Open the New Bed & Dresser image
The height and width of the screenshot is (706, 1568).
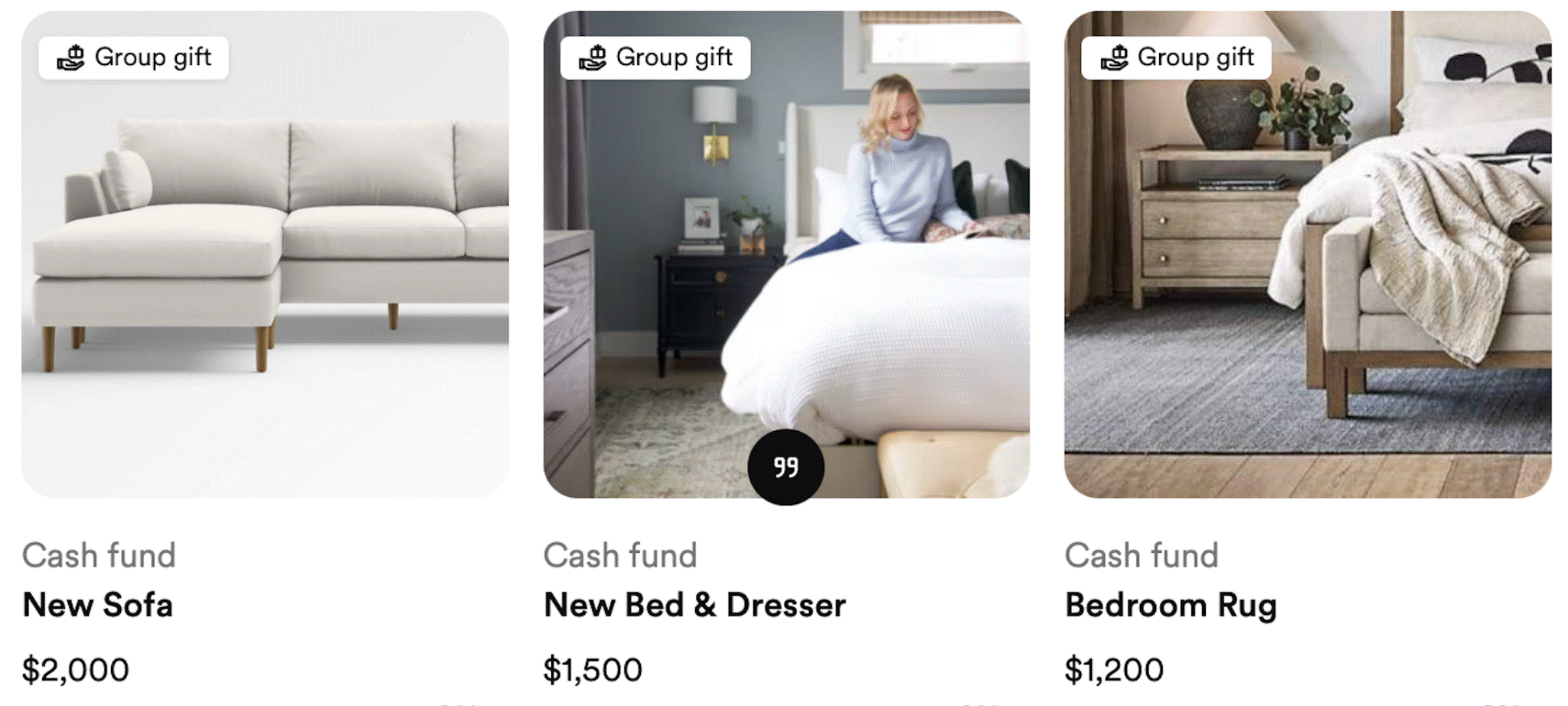(786, 254)
